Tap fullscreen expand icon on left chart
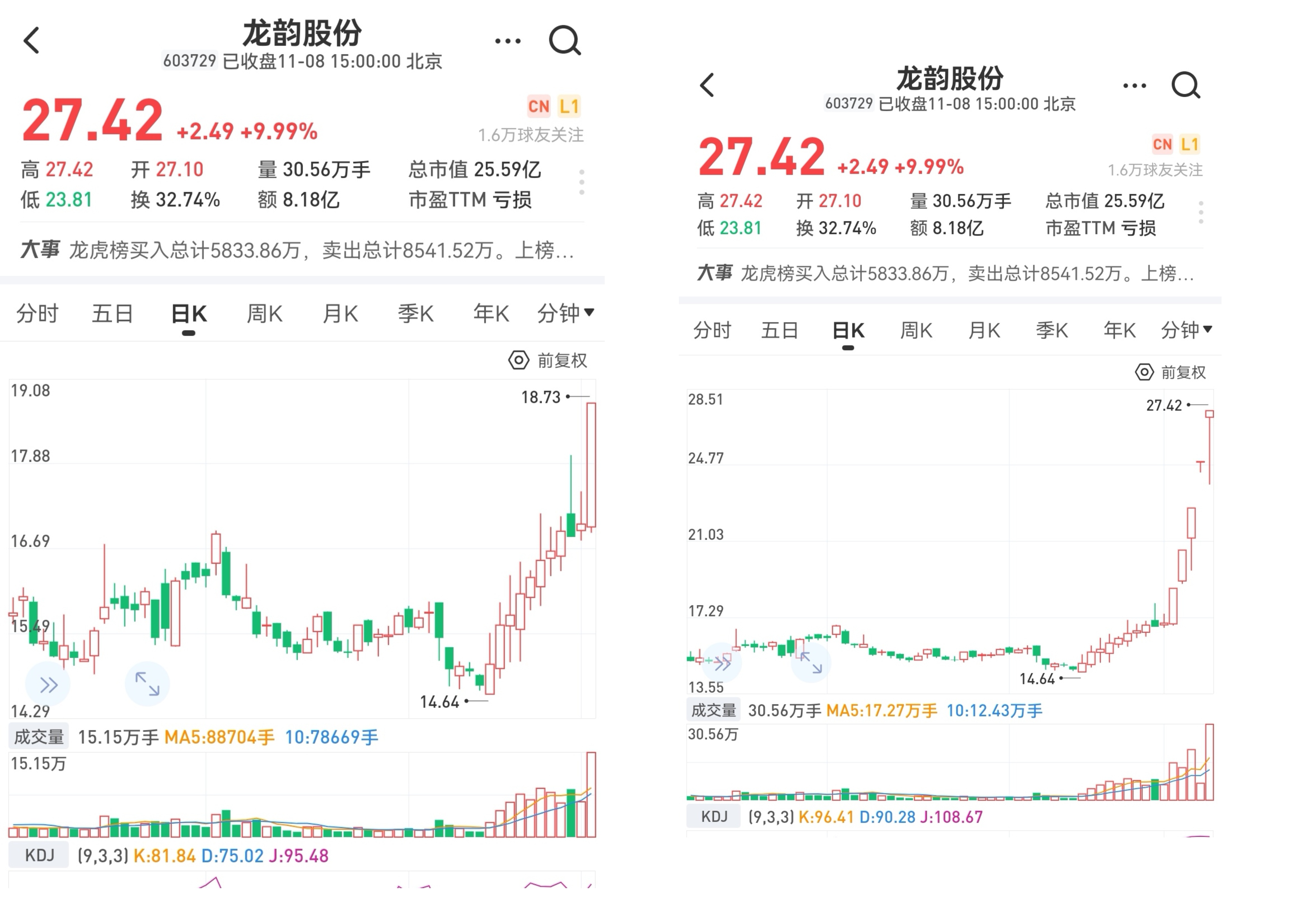 (x=147, y=683)
